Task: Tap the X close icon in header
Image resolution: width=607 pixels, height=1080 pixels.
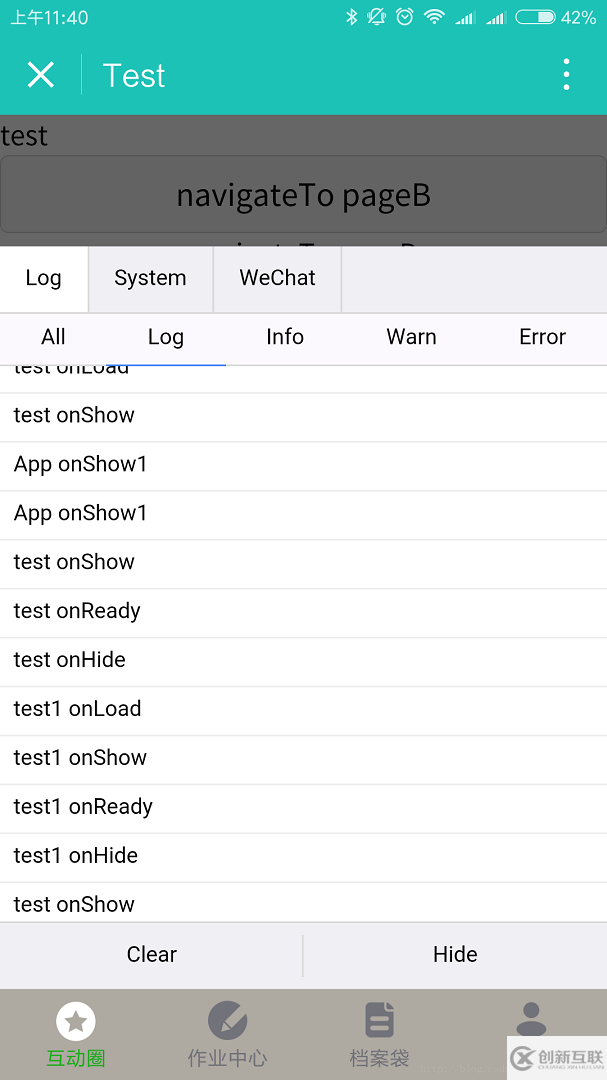Action: click(41, 75)
